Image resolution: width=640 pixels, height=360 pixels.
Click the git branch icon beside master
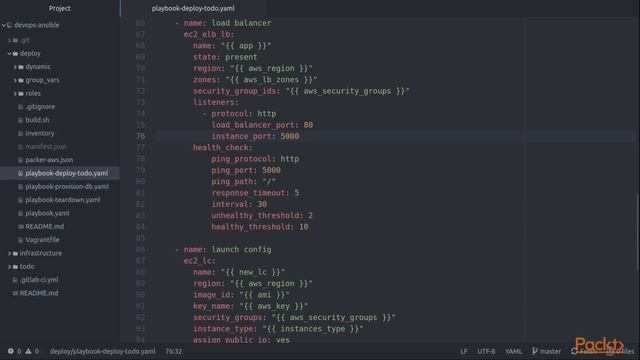pos(535,351)
